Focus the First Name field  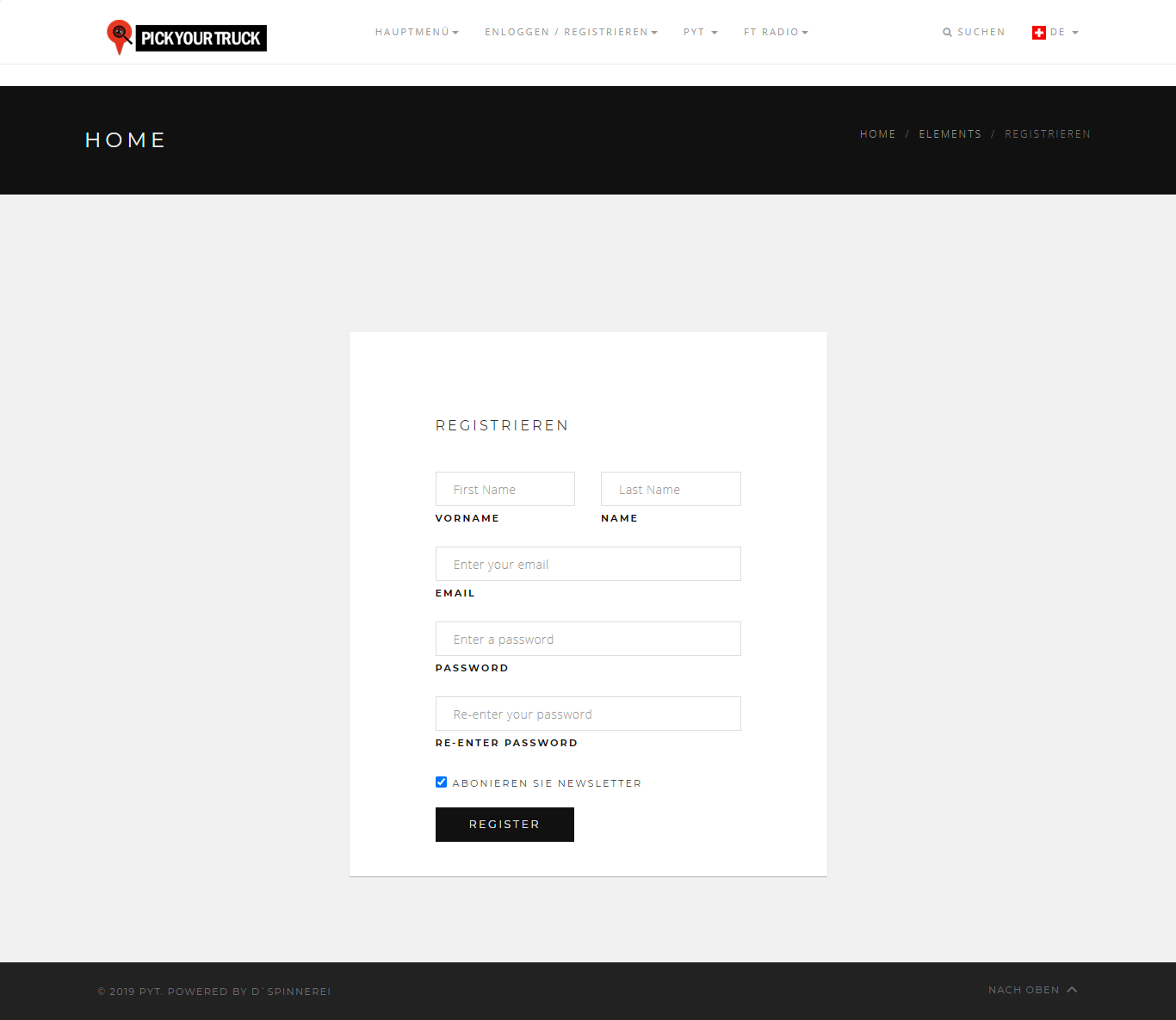pos(505,489)
